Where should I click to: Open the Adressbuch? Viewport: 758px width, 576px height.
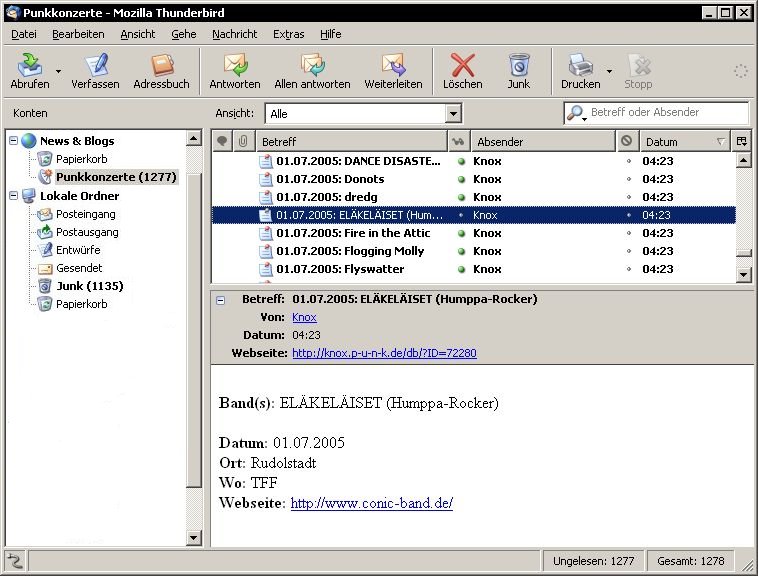161,72
